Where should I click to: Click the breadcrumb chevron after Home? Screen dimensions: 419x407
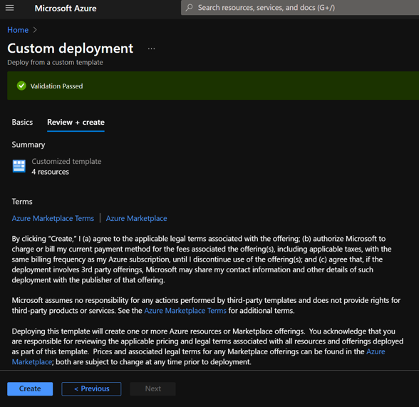[x=35, y=30]
